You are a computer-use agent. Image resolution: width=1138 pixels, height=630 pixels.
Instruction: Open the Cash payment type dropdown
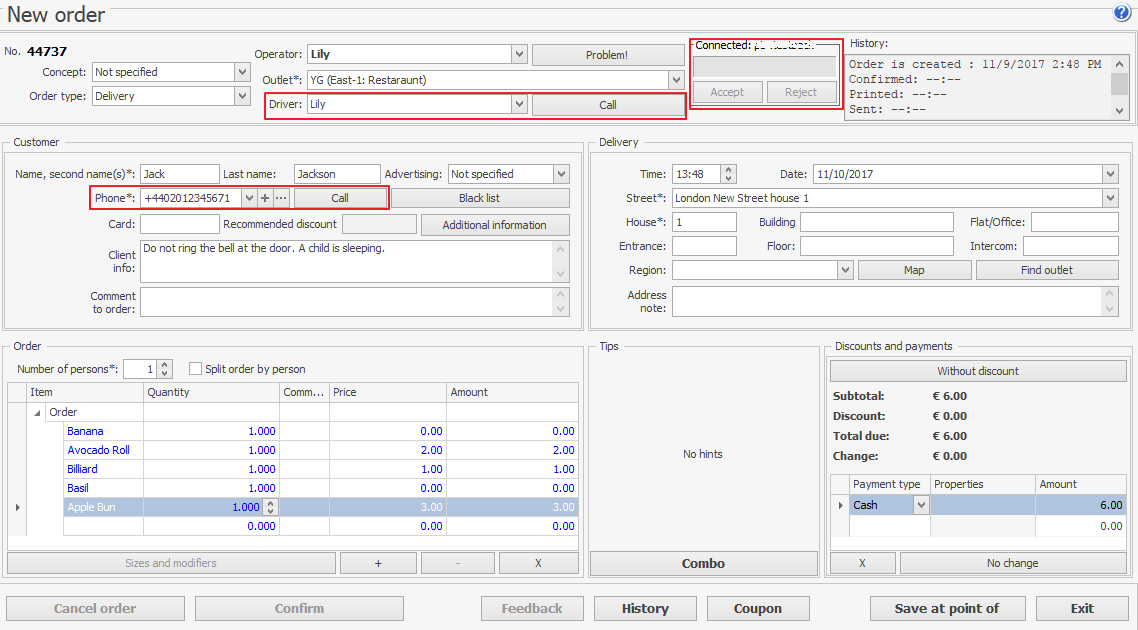pos(920,505)
